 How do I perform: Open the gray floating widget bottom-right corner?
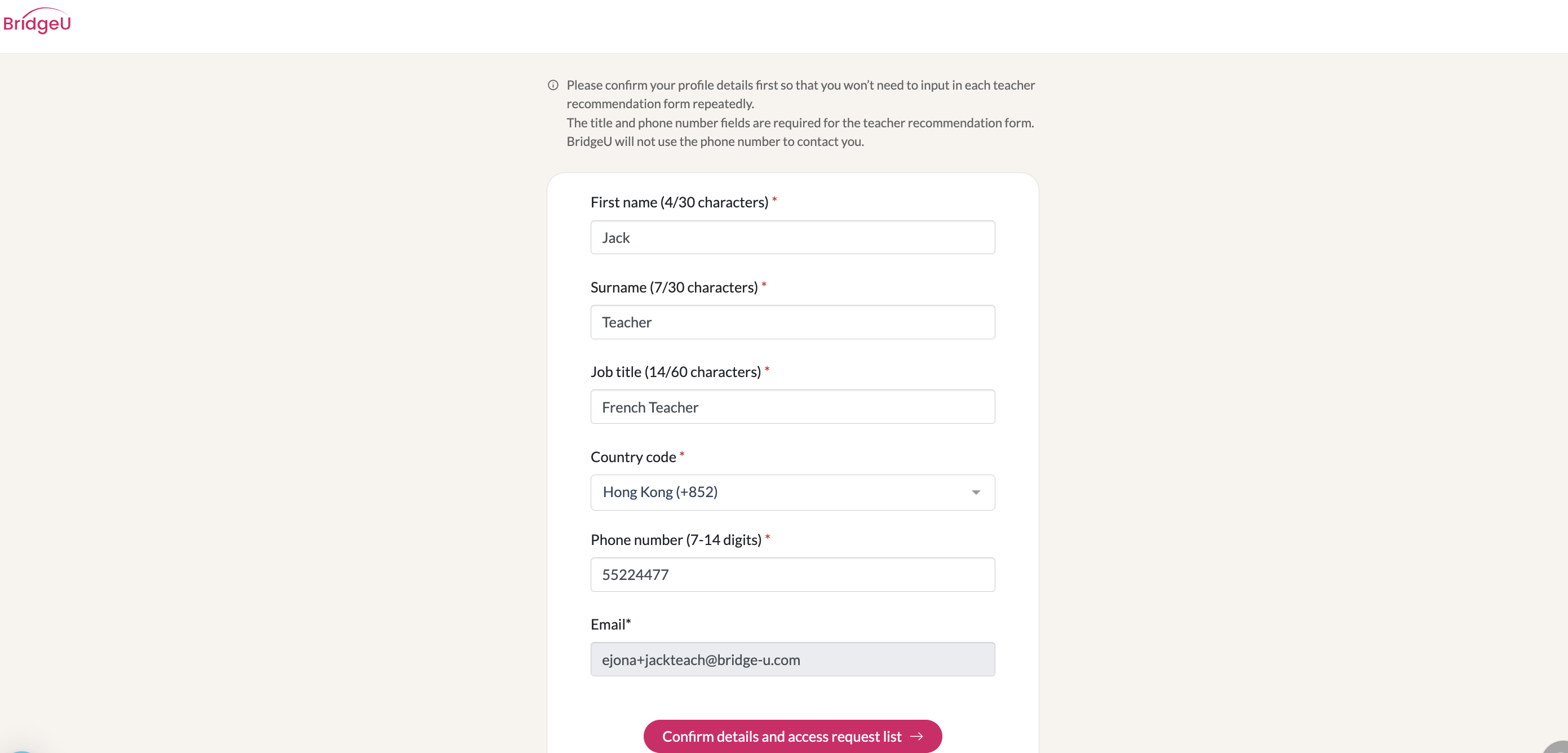tap(1556, 747)
